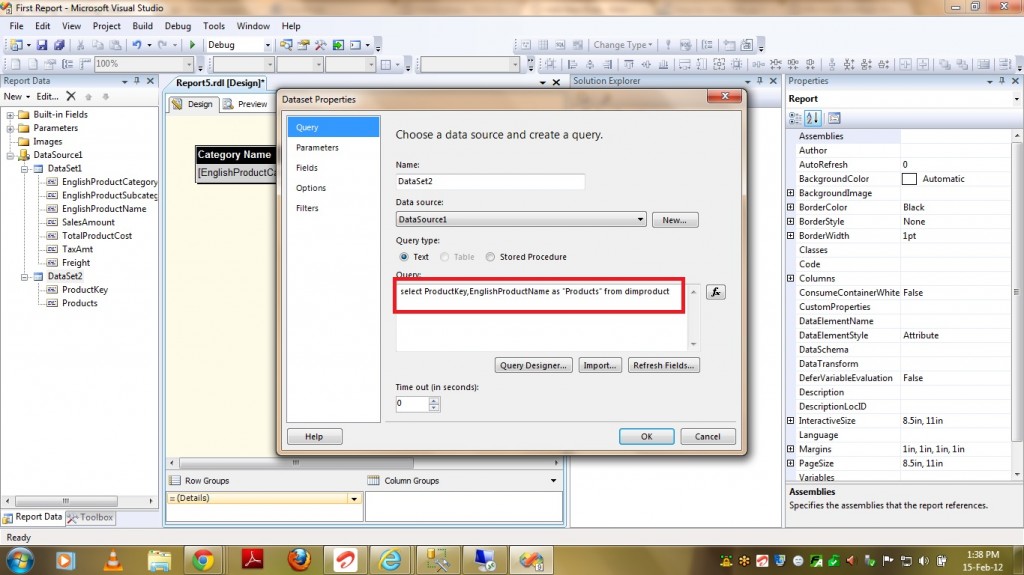
Task: Switch to the Fields page in Dataset Properties
Action: (x=307, y=168)
